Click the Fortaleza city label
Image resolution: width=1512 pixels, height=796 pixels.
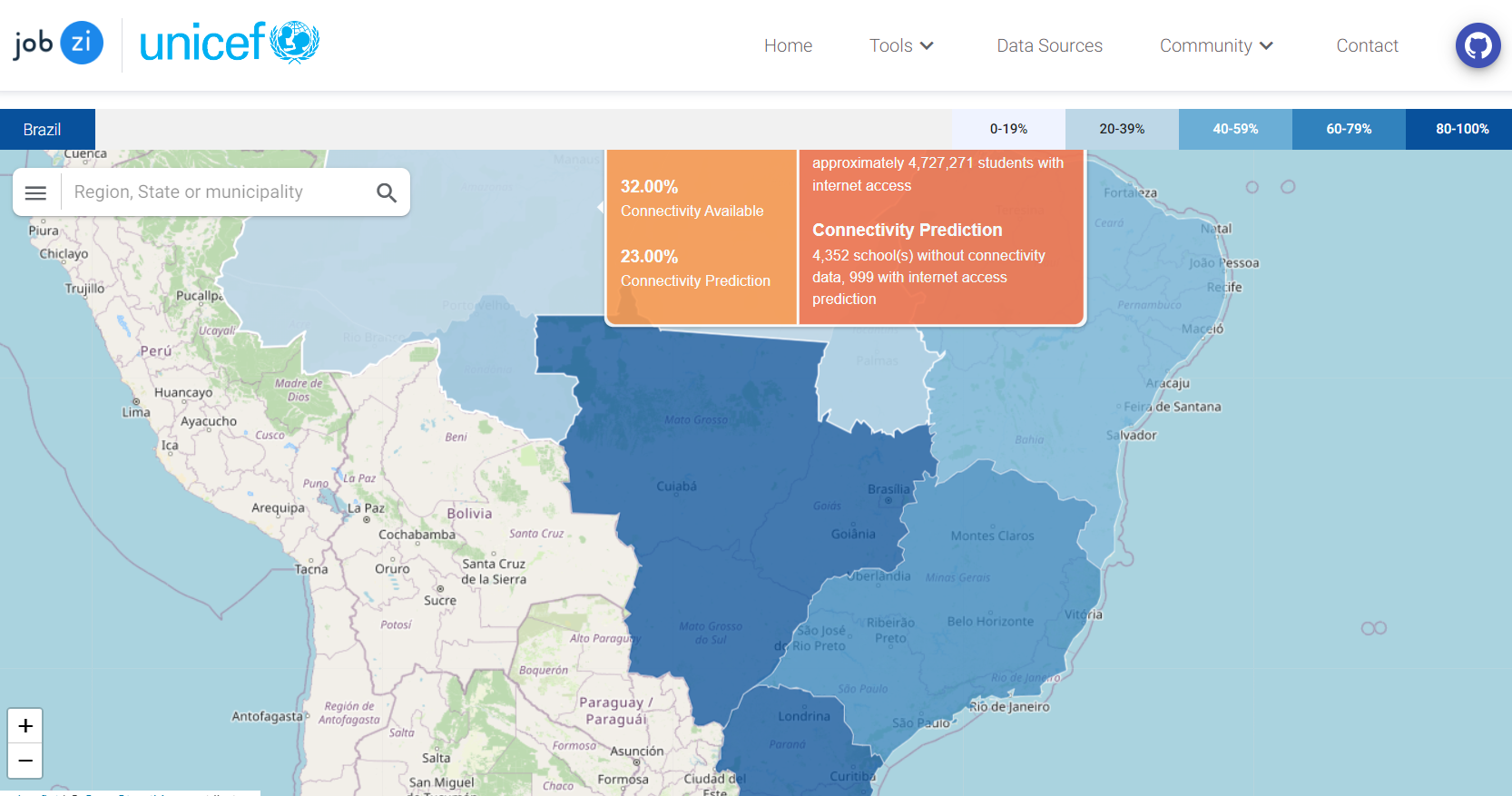click(x=1130, y=192)
